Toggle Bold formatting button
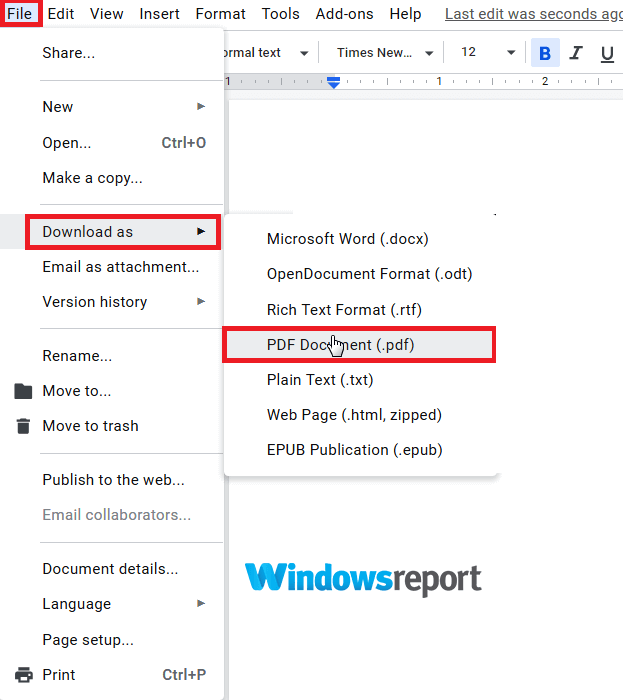This screenshot has width=623, height=700. [x=545, y=53]
